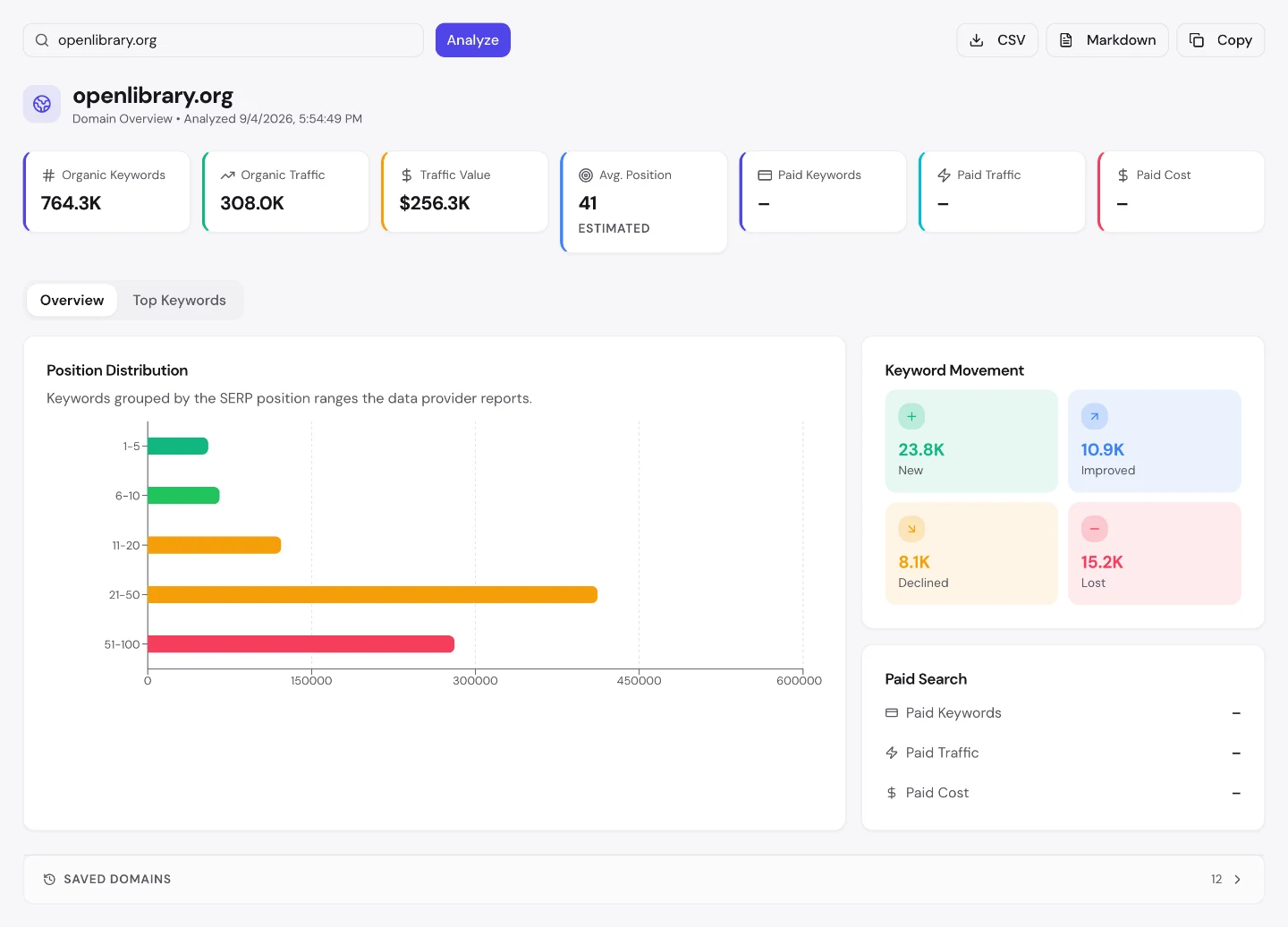Click the red 51-100 position bar
Viewport: 1288px width, 928px height.
tap(301, 644)
